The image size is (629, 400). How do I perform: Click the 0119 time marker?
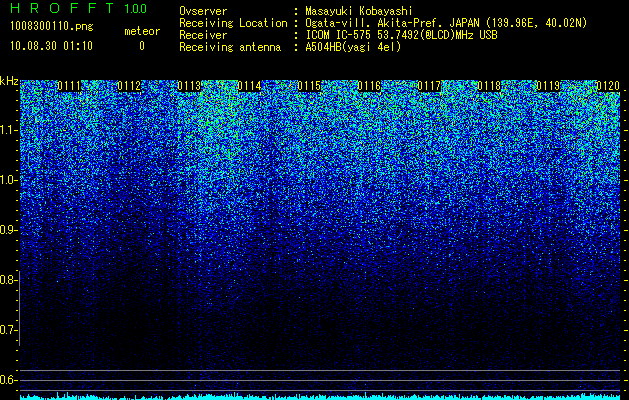(x=548, y=86)
